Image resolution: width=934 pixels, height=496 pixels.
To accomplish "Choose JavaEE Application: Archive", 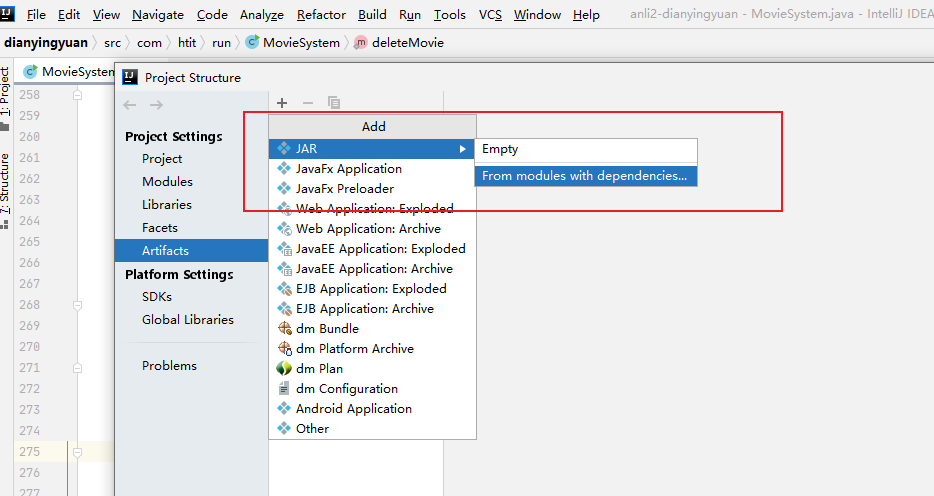I will point(372,269).
